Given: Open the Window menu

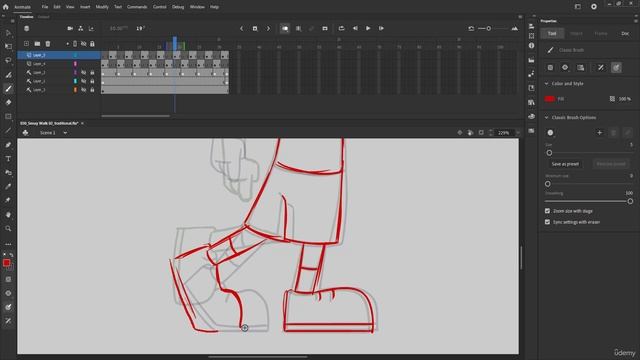Looking at the screenshot, I should coord(197,7).
